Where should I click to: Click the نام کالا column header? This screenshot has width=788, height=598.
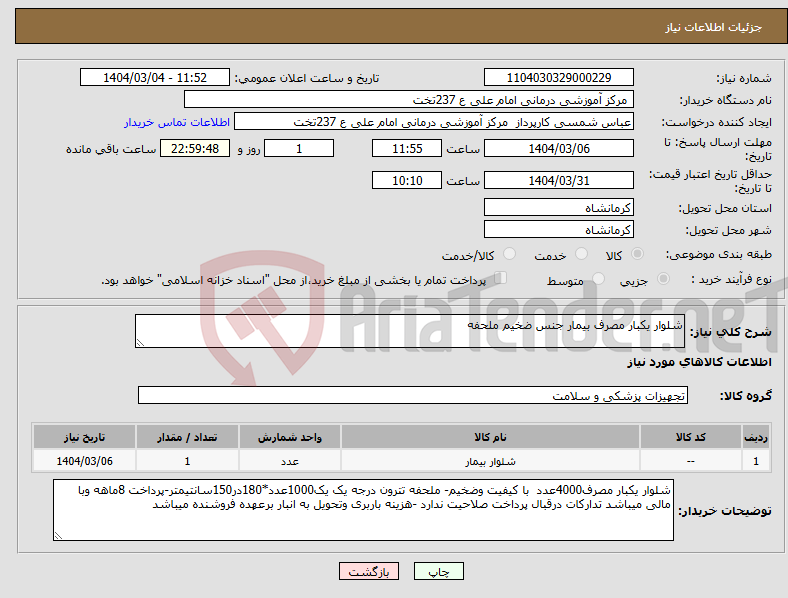(490, 437)
